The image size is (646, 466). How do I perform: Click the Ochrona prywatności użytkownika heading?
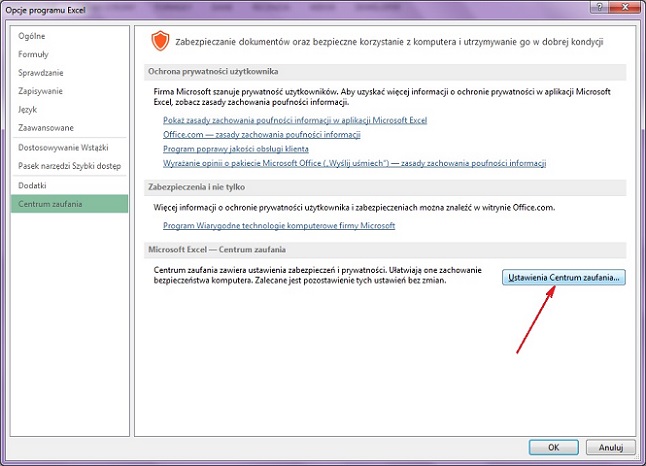[x=213, y=72]
